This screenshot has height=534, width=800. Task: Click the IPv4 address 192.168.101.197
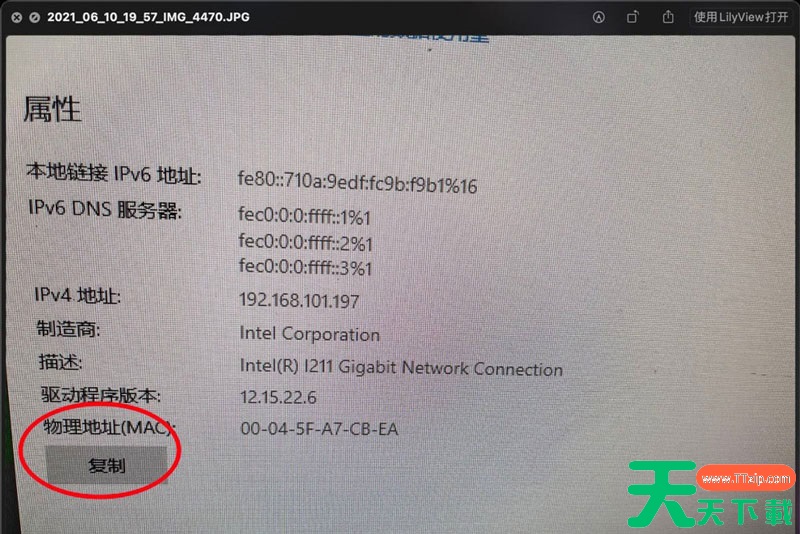(299, 300)
